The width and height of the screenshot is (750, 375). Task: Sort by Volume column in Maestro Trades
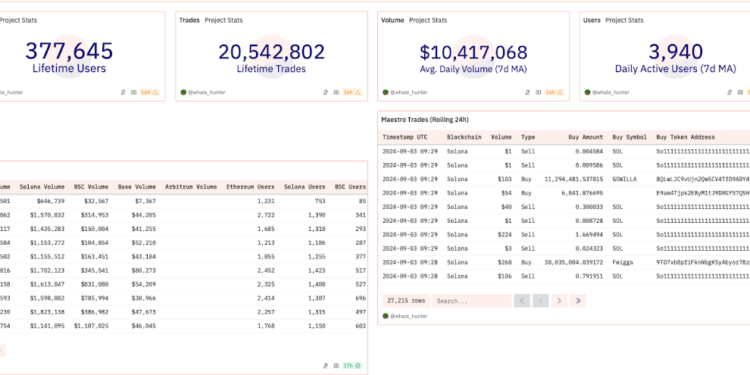click(501, 137)
